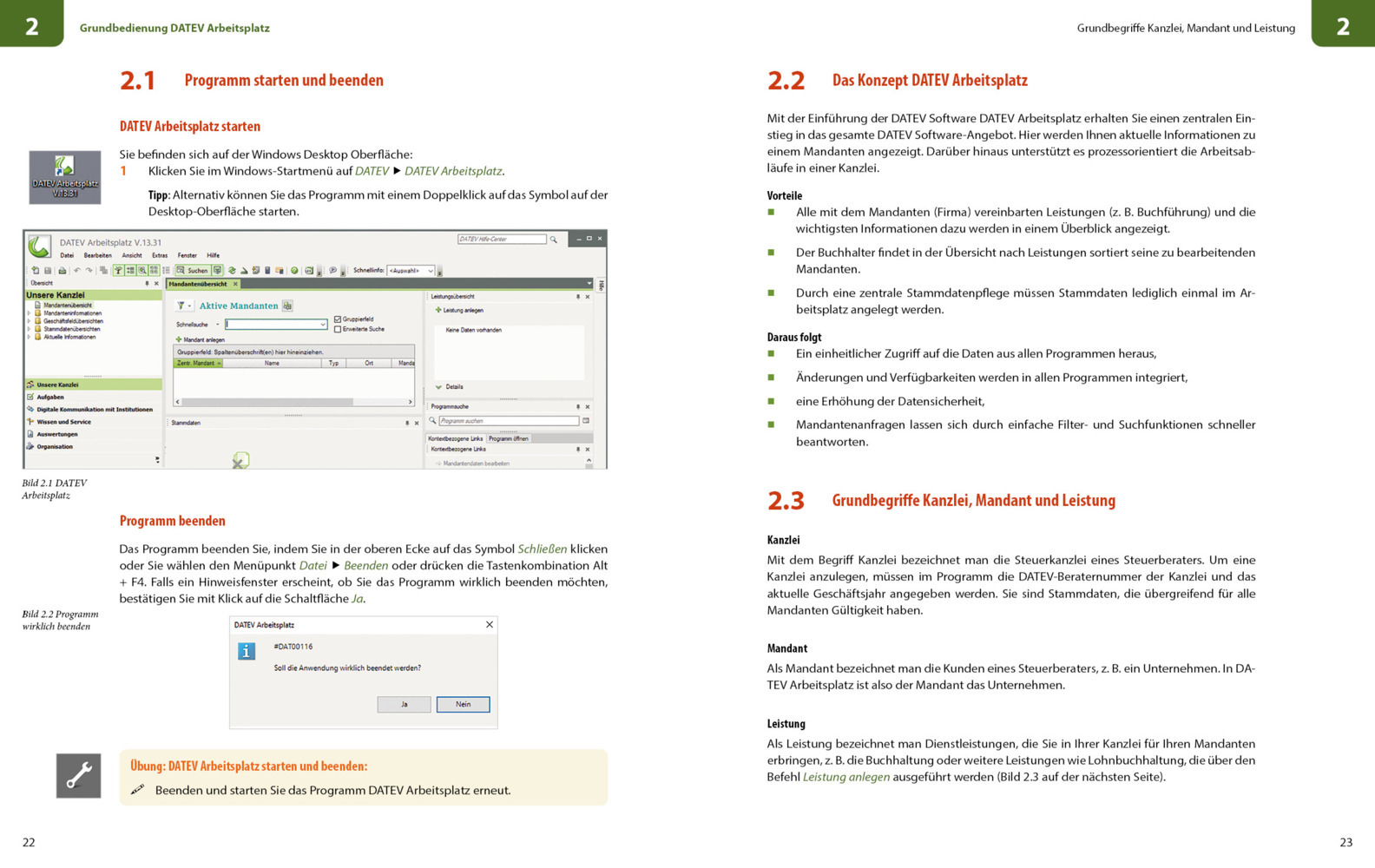
Task: Click into the DATEV Hilfe-Center search field
Action: click(502, 239)
